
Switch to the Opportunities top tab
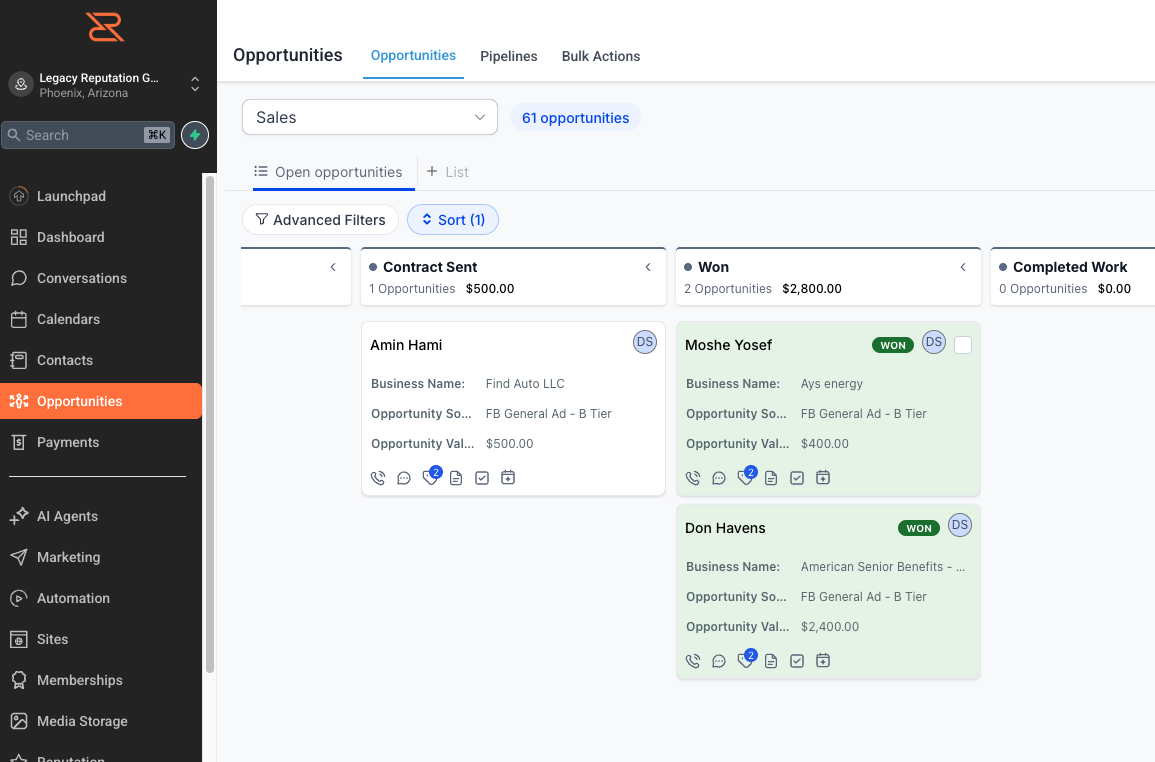(413, 56)
